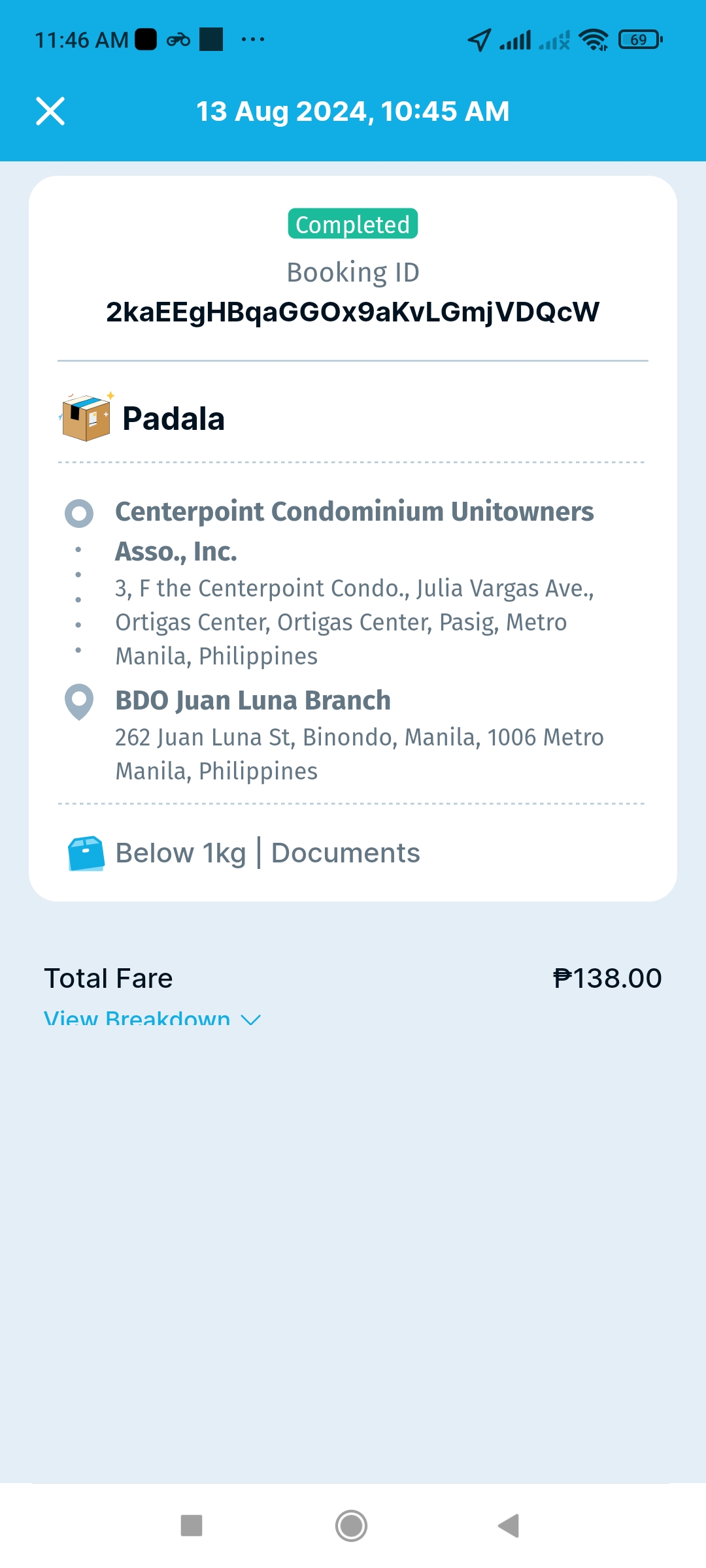Image resolution: width=706 pixels, height=1568 pixels.
Task: Tap the location arrow status icon
Action: coord(479,40)
